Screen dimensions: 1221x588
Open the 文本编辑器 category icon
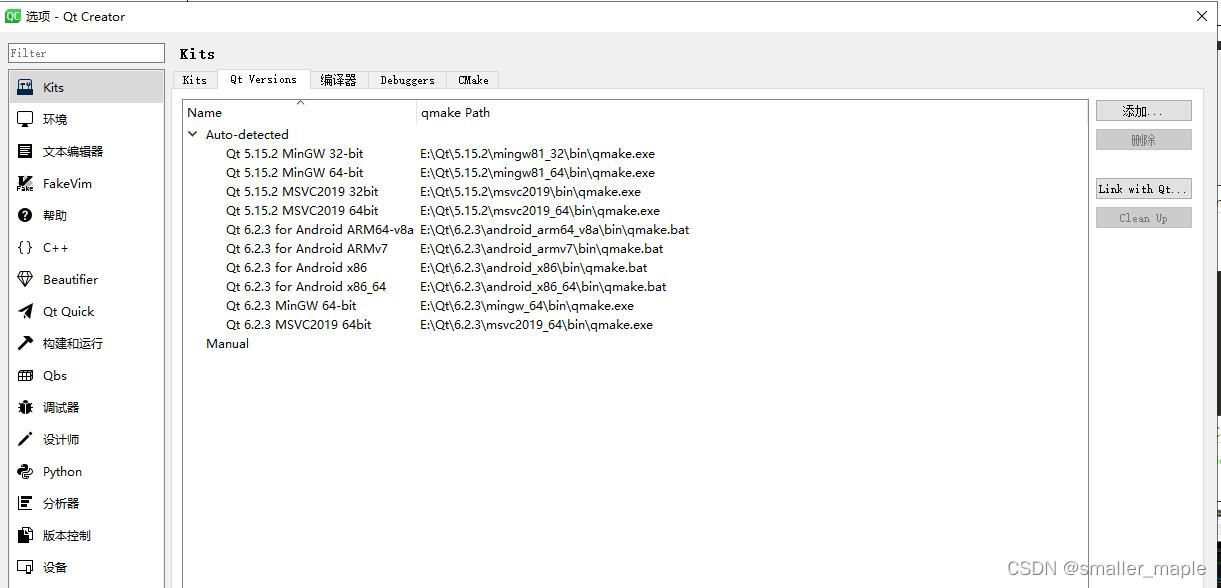(25, 151)
